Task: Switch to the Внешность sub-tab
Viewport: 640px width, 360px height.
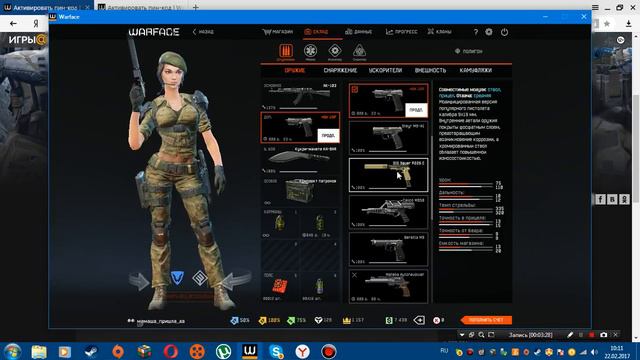Action: click(x=430, y=71)
